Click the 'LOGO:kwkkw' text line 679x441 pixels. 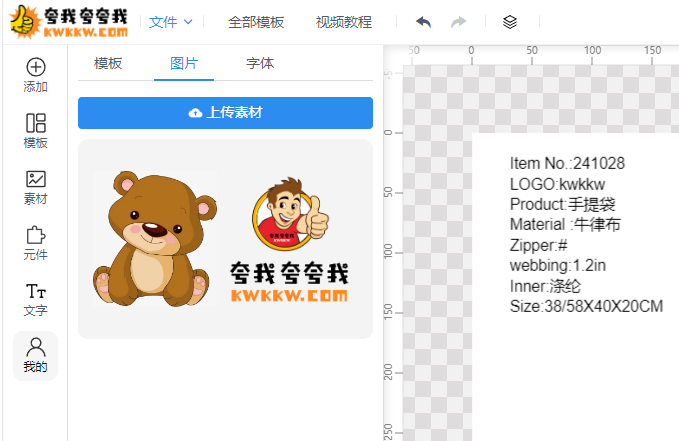pos(557,184)
